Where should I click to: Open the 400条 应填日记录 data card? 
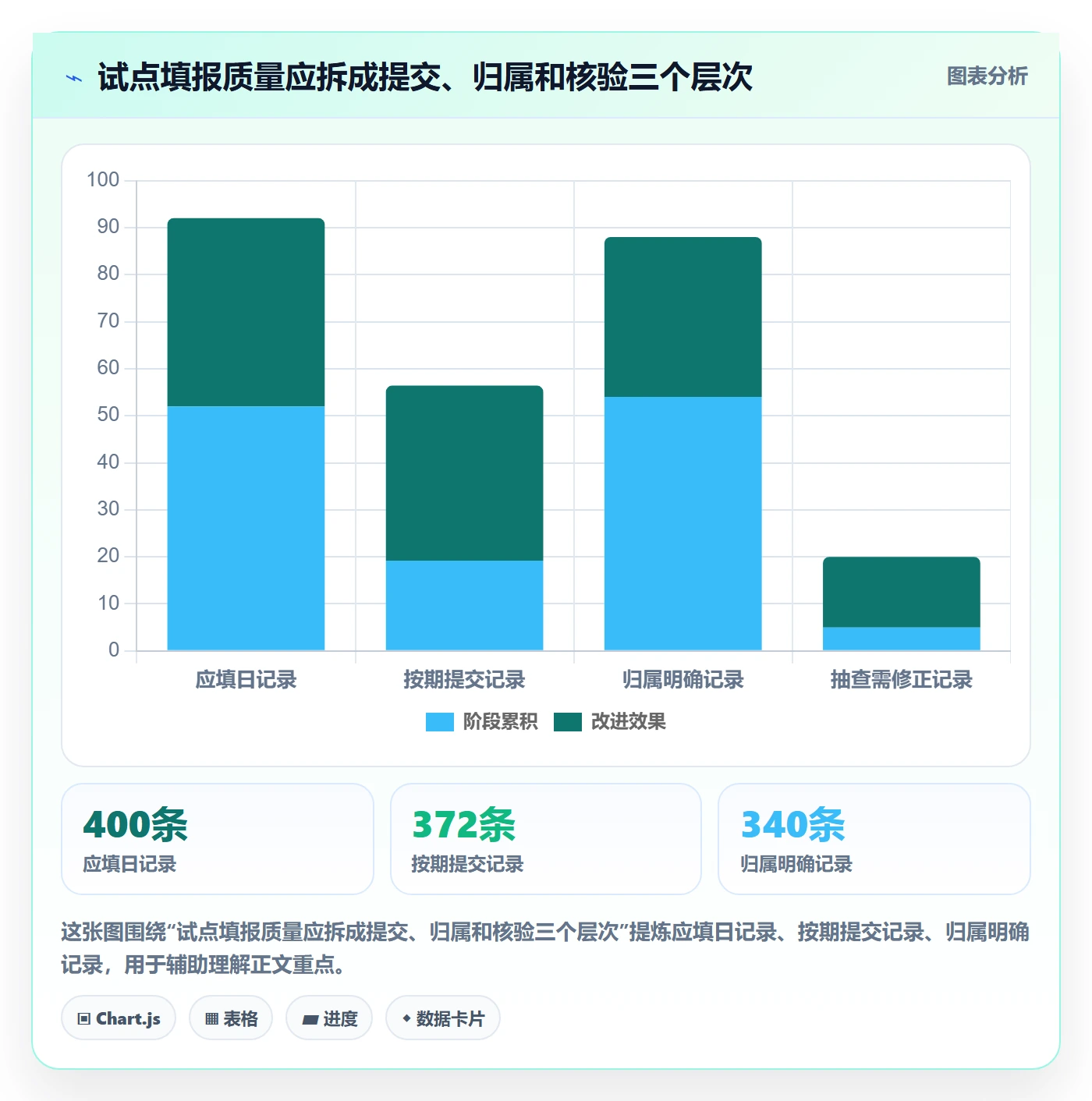click(x=218, y=839)
